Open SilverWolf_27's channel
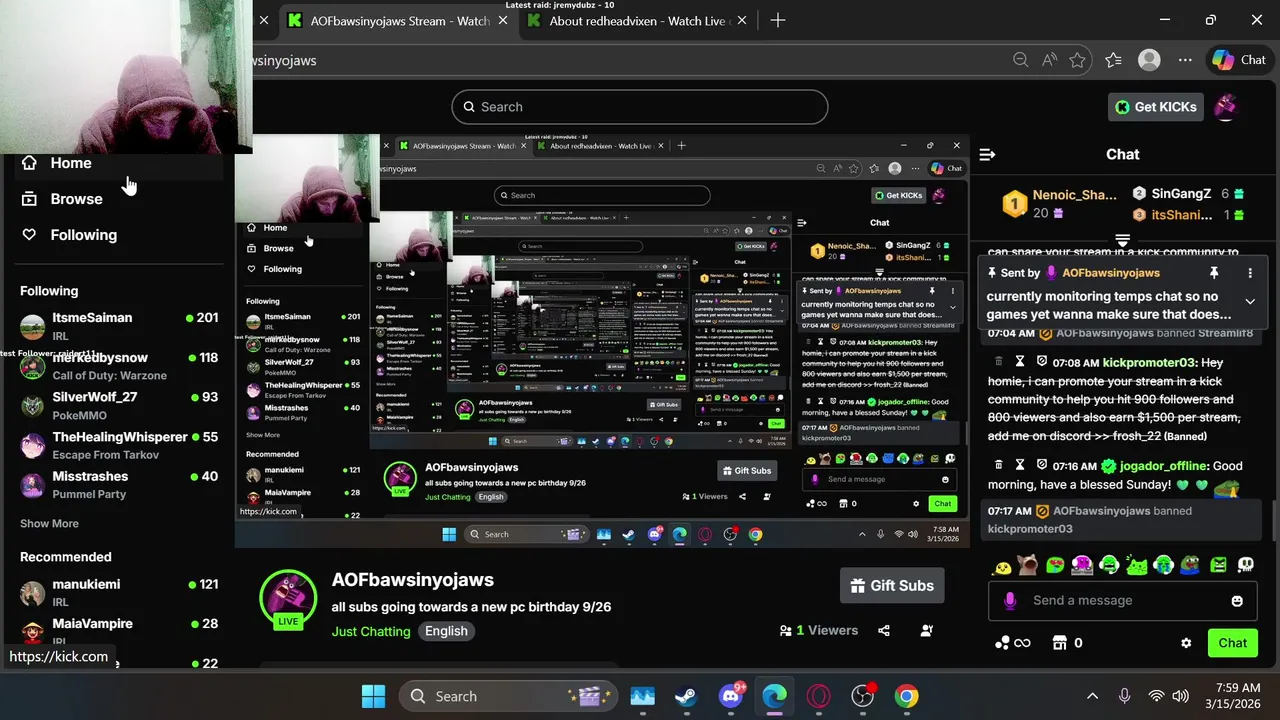 click(x=119, y=405)
